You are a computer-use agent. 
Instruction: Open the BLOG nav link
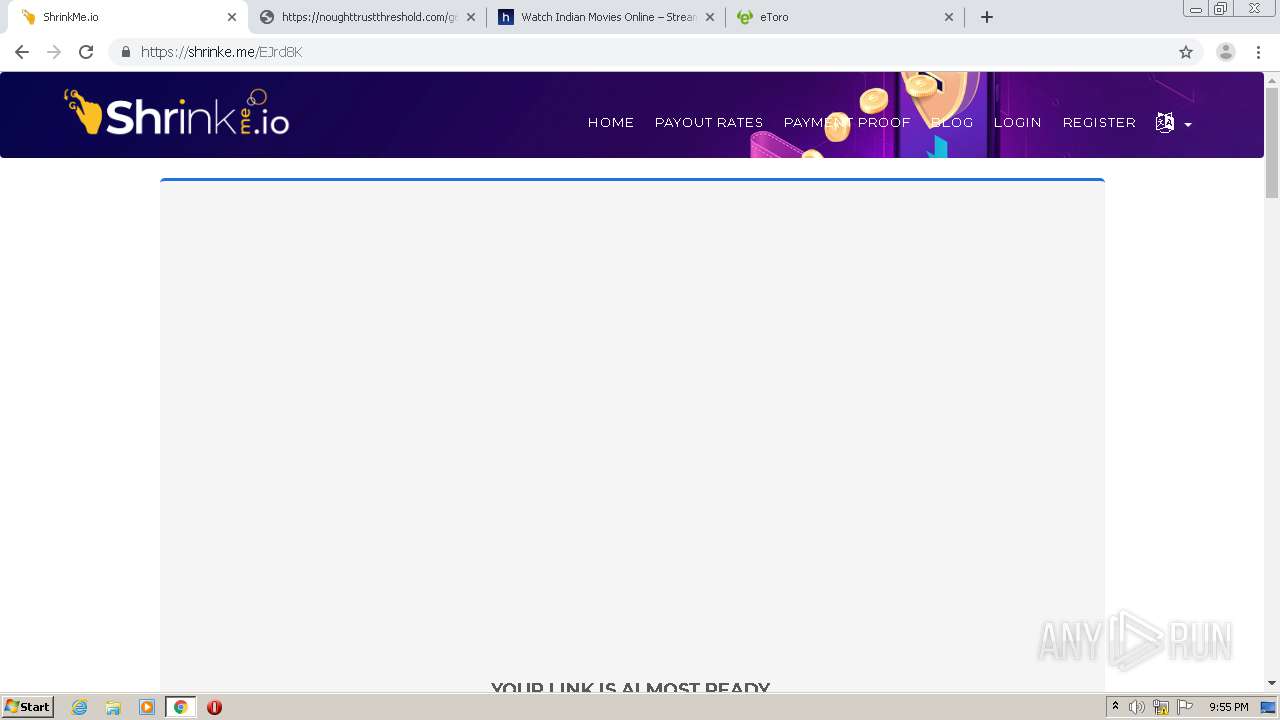click(x=952, y=122)
